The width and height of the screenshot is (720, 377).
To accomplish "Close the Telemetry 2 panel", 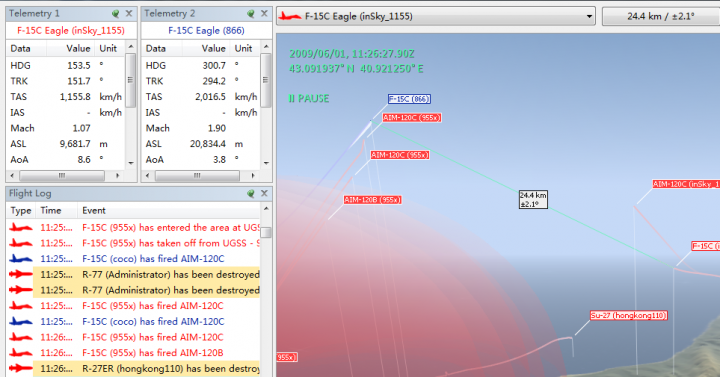I will pos(264,14).
